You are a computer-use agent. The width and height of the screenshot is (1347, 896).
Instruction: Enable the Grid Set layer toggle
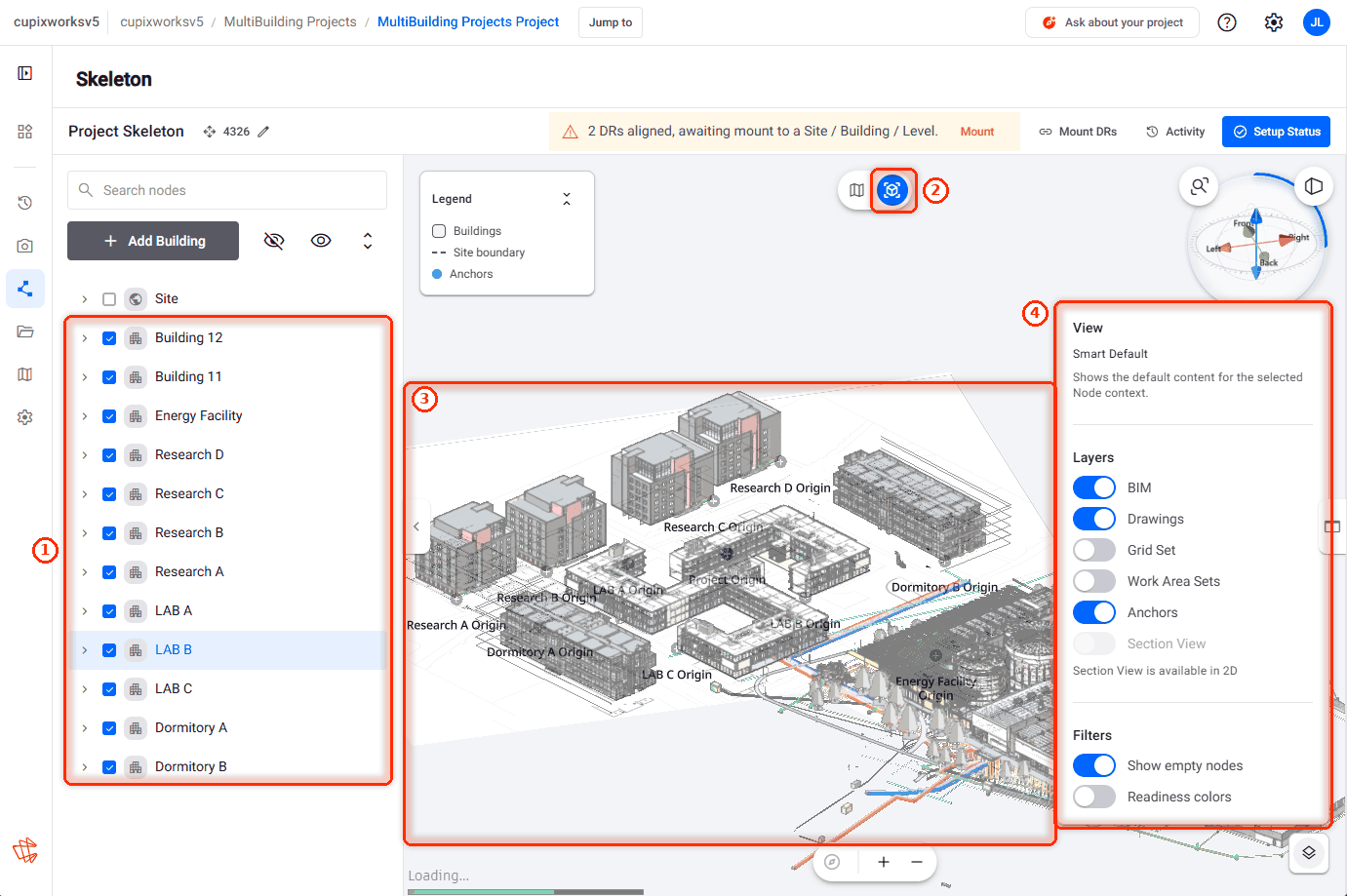[x=1094, y=550]
